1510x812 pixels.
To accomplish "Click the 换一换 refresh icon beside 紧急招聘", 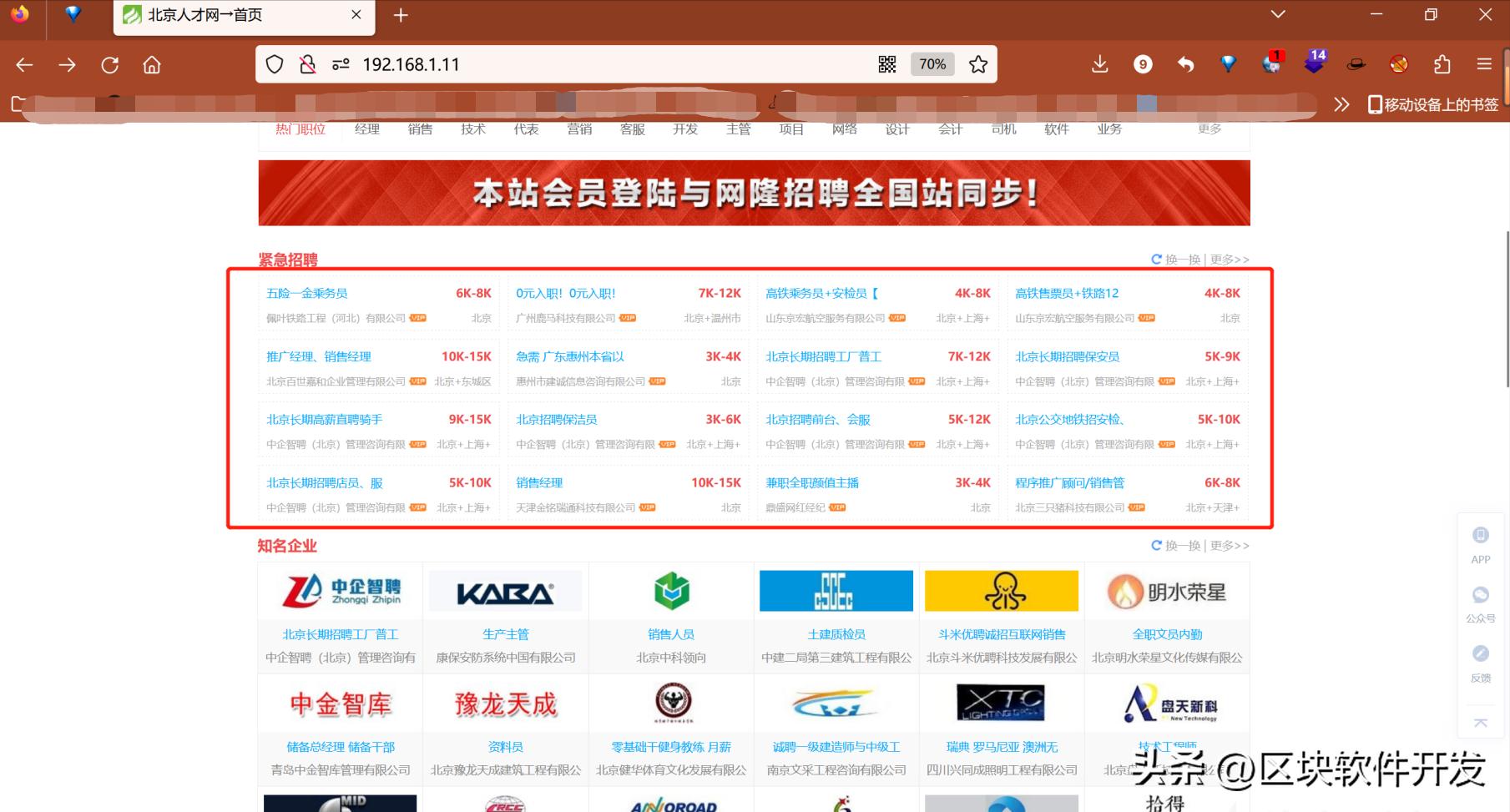I will click(1156, 259).
